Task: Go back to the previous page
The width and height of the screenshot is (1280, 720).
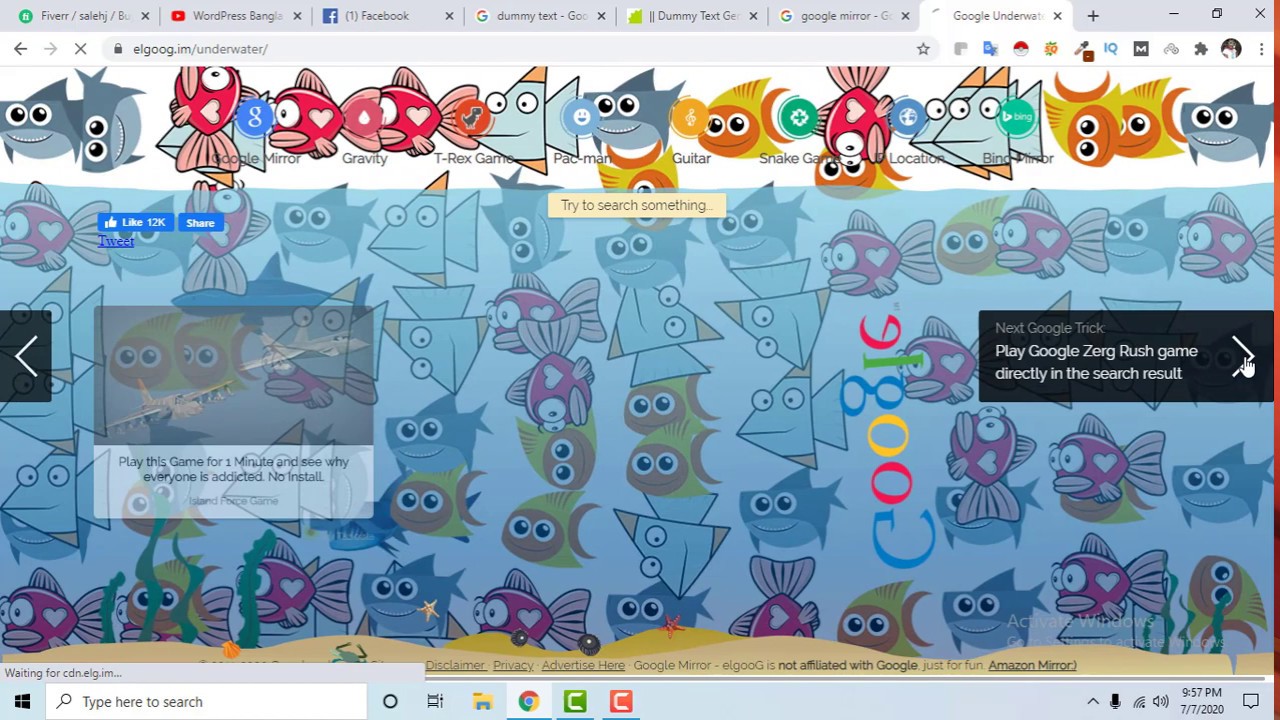Action: (x=21, y=49)
